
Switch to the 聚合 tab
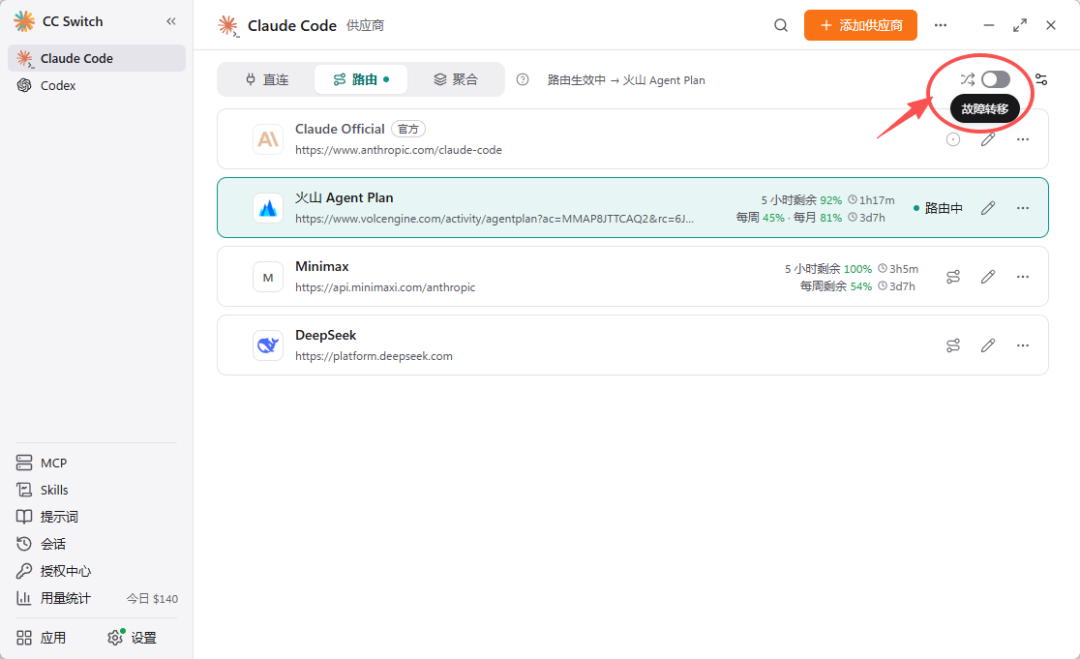click(455, 80)
